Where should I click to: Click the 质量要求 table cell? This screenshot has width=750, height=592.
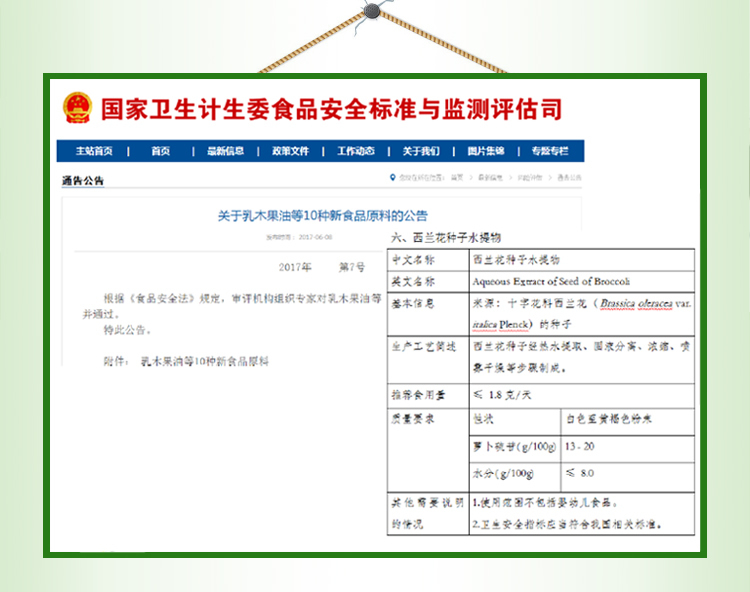coord(429,450)
